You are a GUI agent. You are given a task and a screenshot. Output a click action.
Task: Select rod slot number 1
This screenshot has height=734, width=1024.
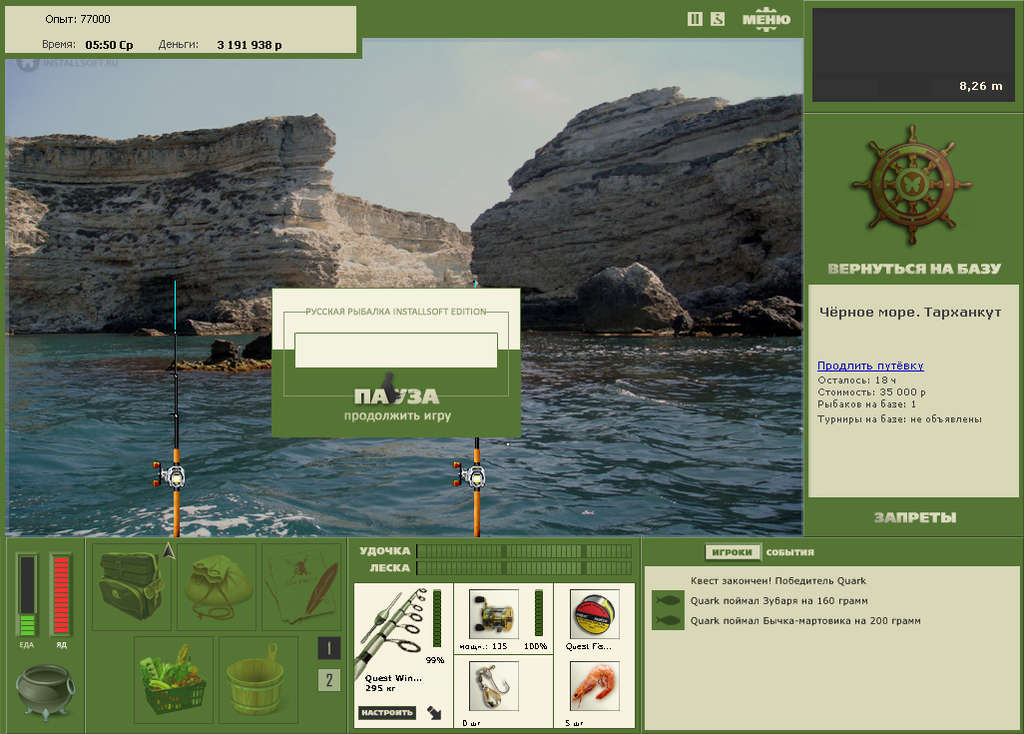click(x=328, y=648)
